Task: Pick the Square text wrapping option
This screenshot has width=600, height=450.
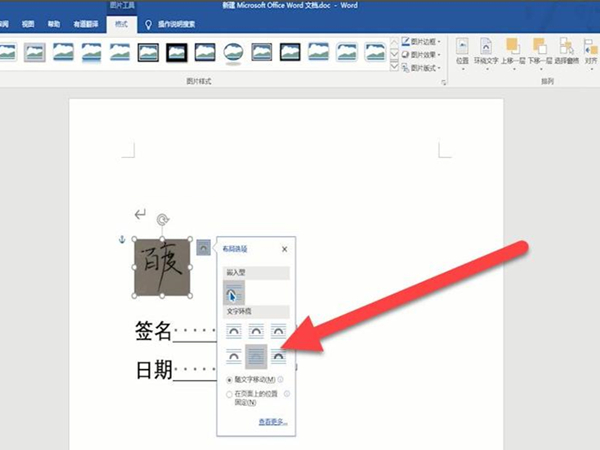Action: pos(234,329)
